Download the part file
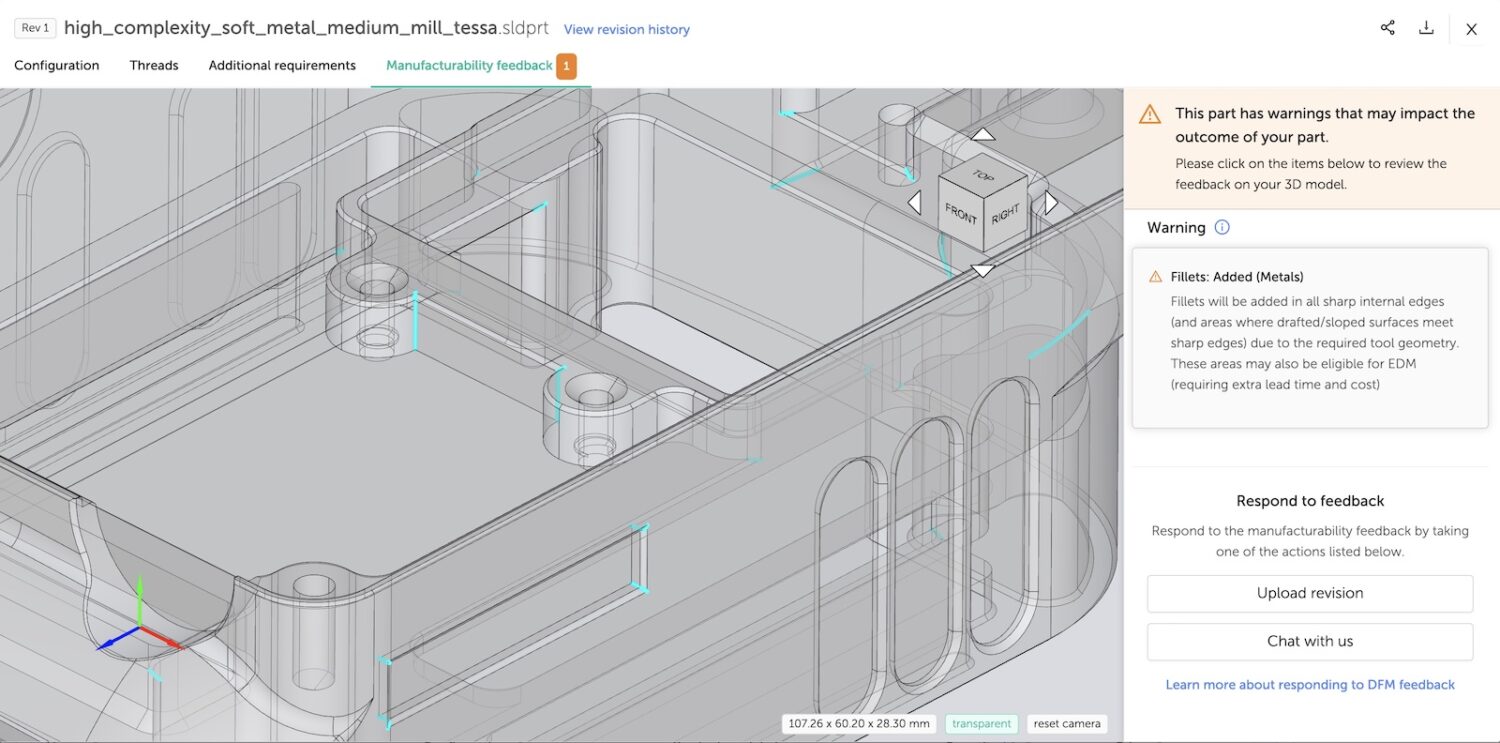The image size is (1500, 743). tap(1427, 28)
